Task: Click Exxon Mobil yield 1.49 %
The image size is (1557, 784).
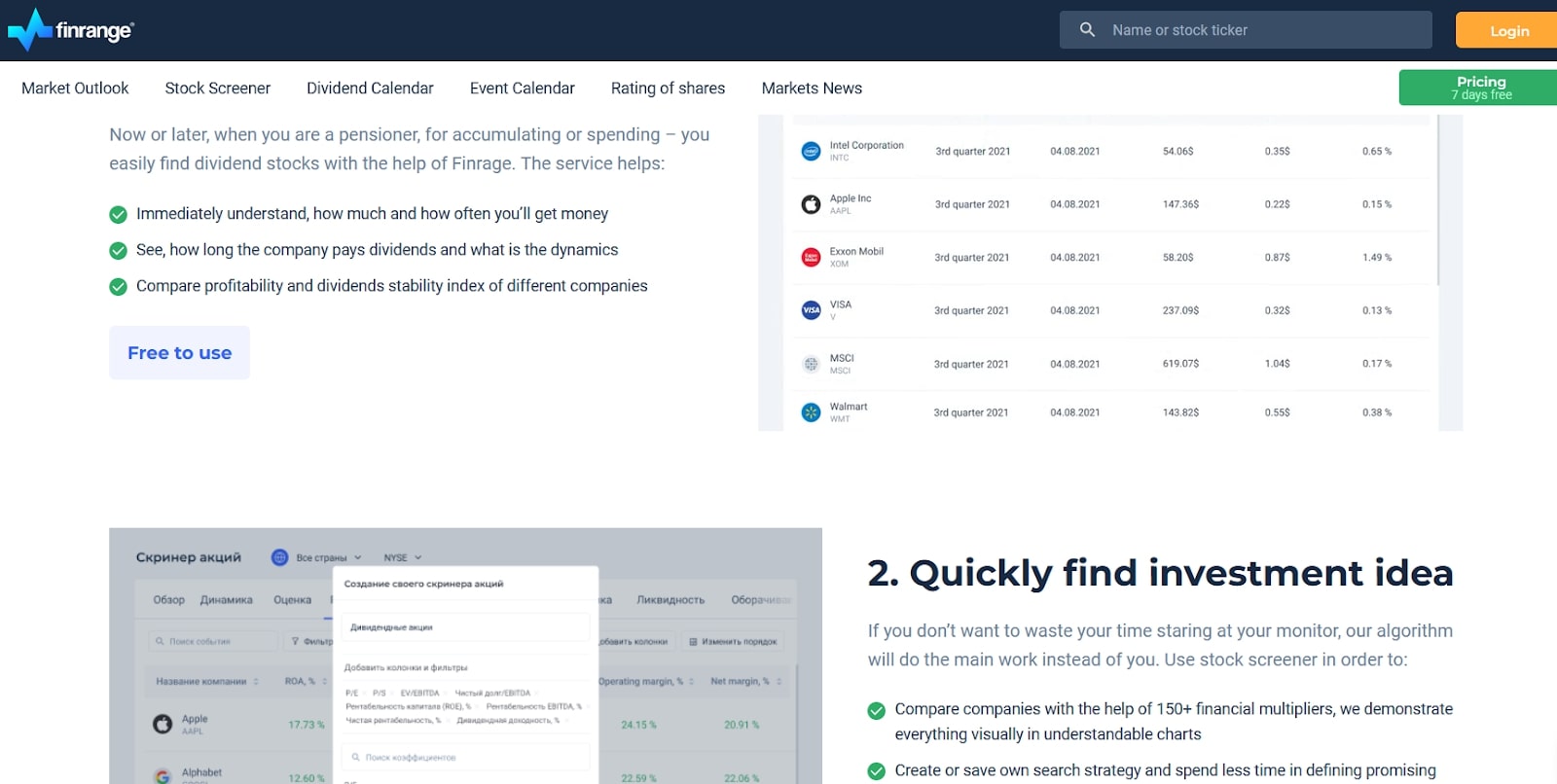Action: tap(1377, 258)
